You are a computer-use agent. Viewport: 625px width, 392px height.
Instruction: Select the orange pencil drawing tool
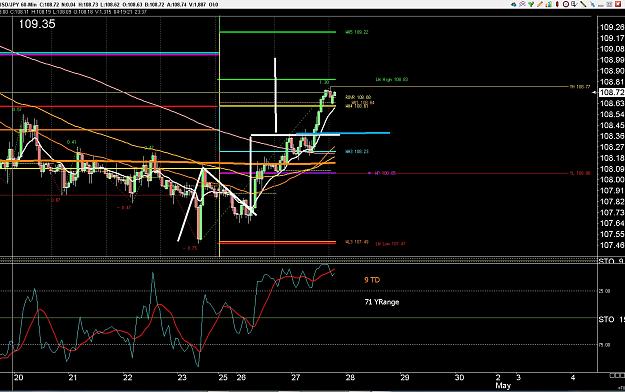540,4
